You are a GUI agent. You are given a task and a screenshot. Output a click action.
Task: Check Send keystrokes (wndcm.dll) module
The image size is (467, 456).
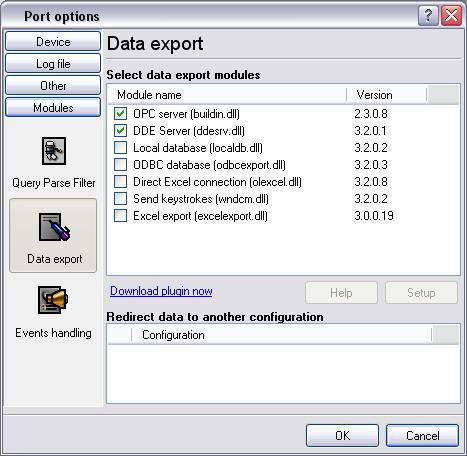[x=120, y=199]
